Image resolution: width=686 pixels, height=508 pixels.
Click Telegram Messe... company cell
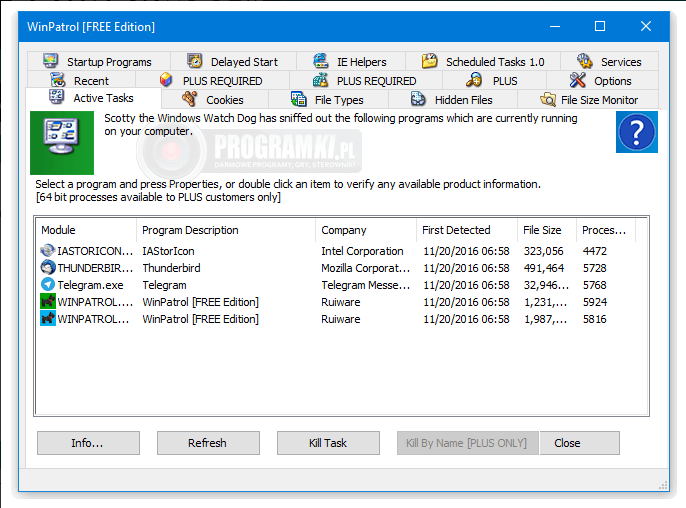(x=365, y=285)
